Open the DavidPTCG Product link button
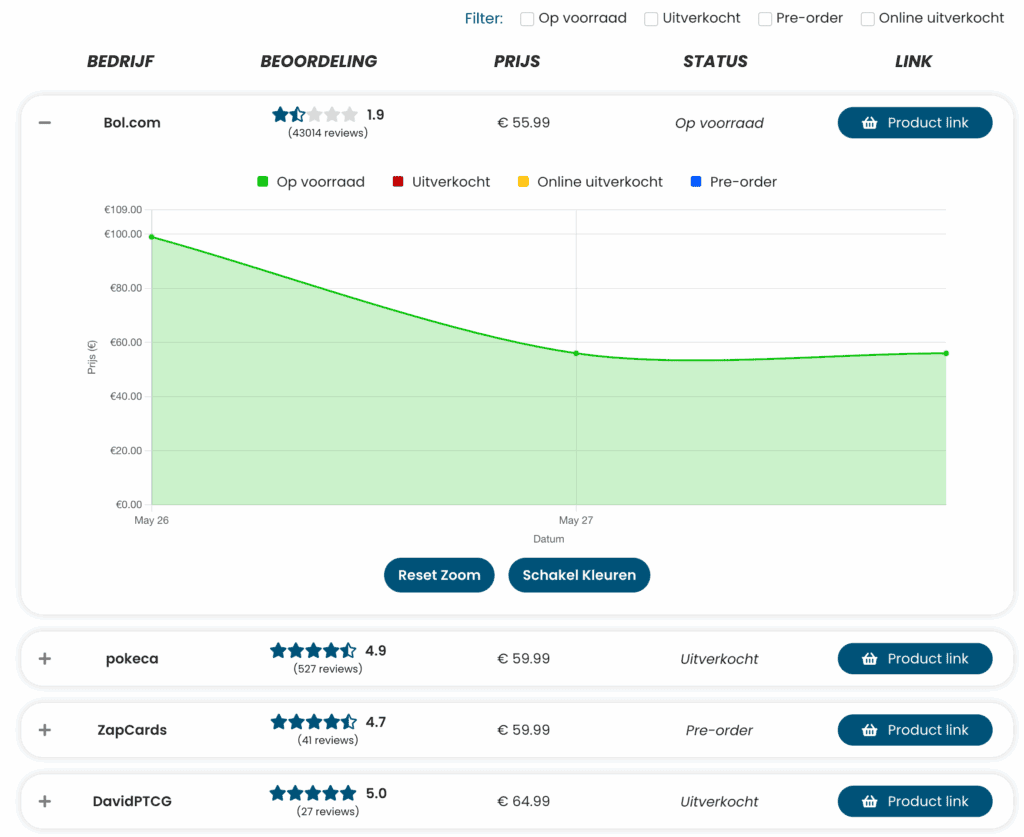 (915, 801)
